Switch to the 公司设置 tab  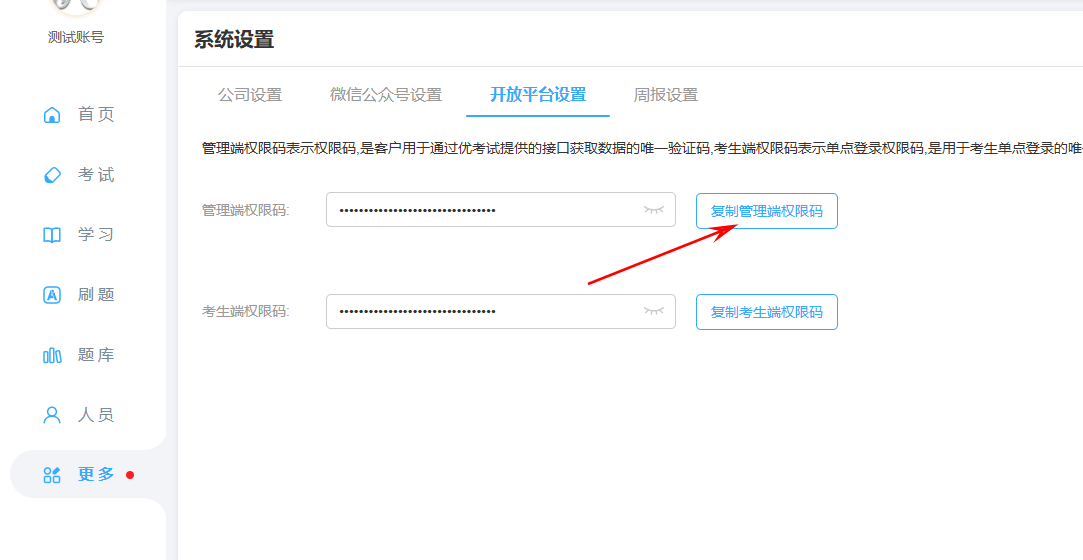pos(250,95)
